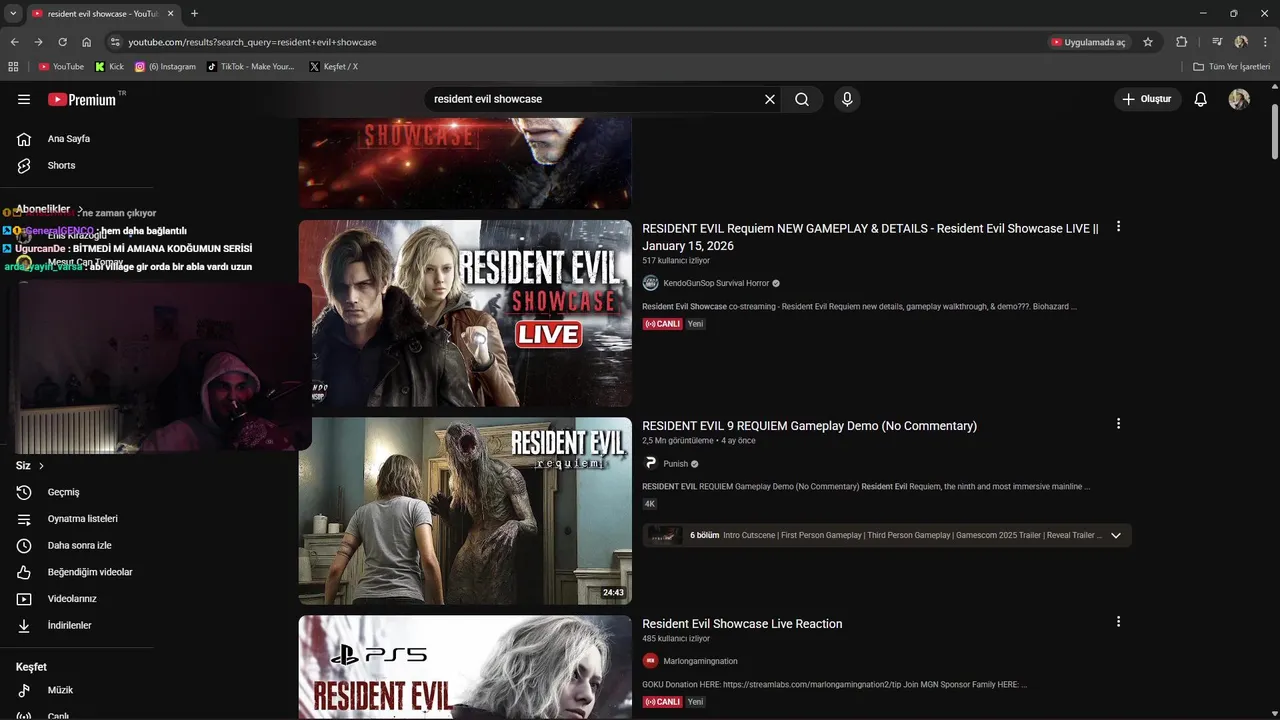The image size is (1280, 720).
Task: Open the browser extensions puzzle icon
Action: point(1182,42)
